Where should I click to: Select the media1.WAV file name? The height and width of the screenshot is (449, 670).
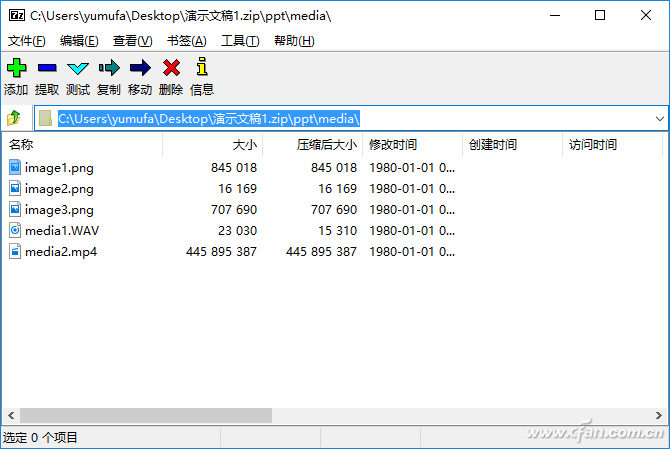[x=62, y=231]
